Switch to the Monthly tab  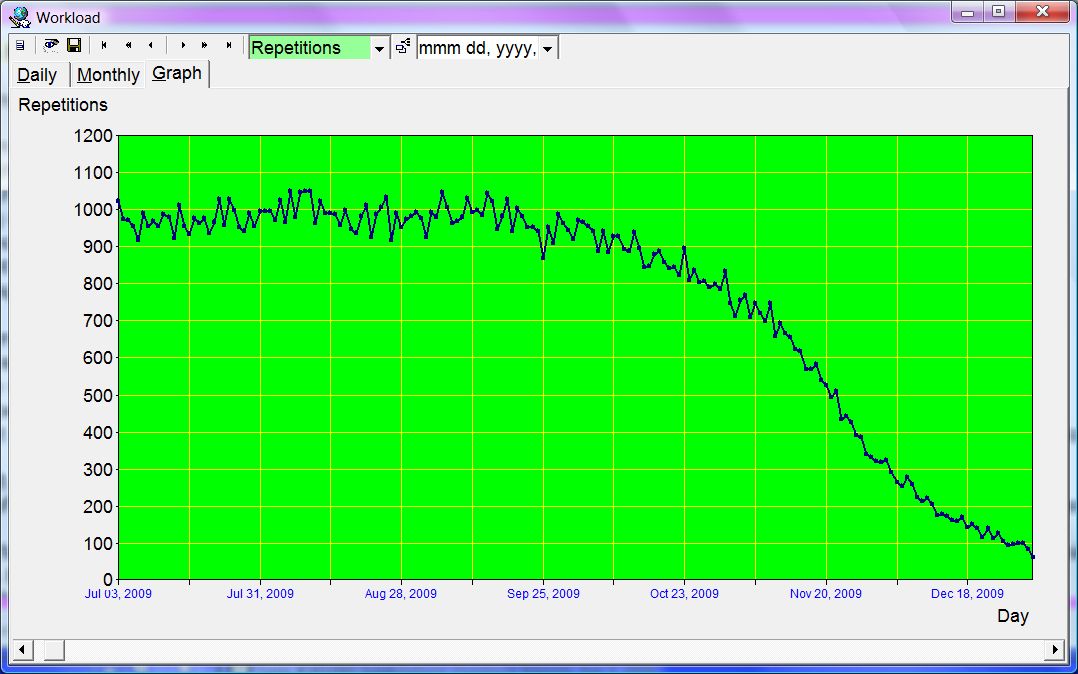(x=107, y=74)
